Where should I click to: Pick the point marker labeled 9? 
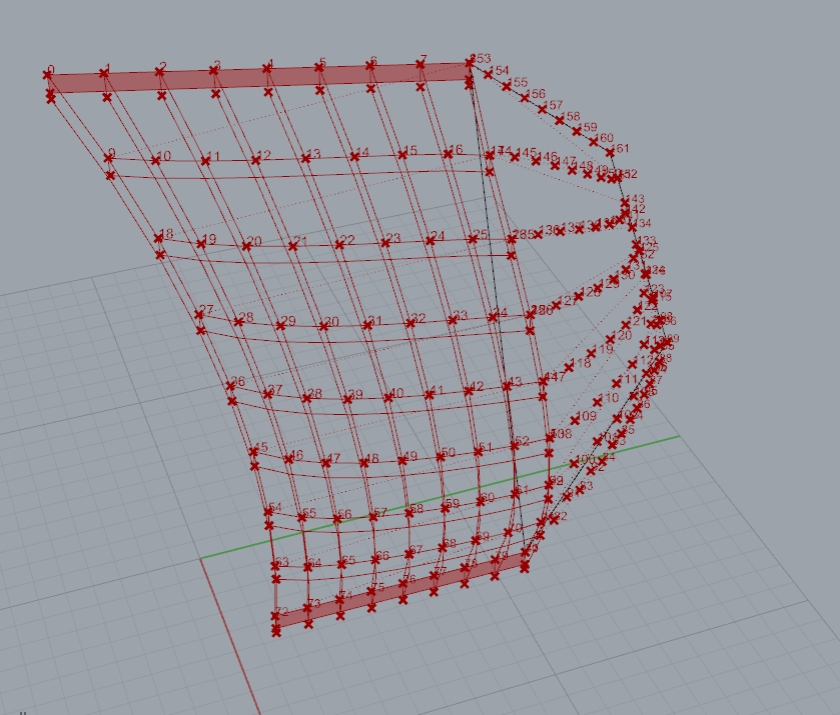108,158
